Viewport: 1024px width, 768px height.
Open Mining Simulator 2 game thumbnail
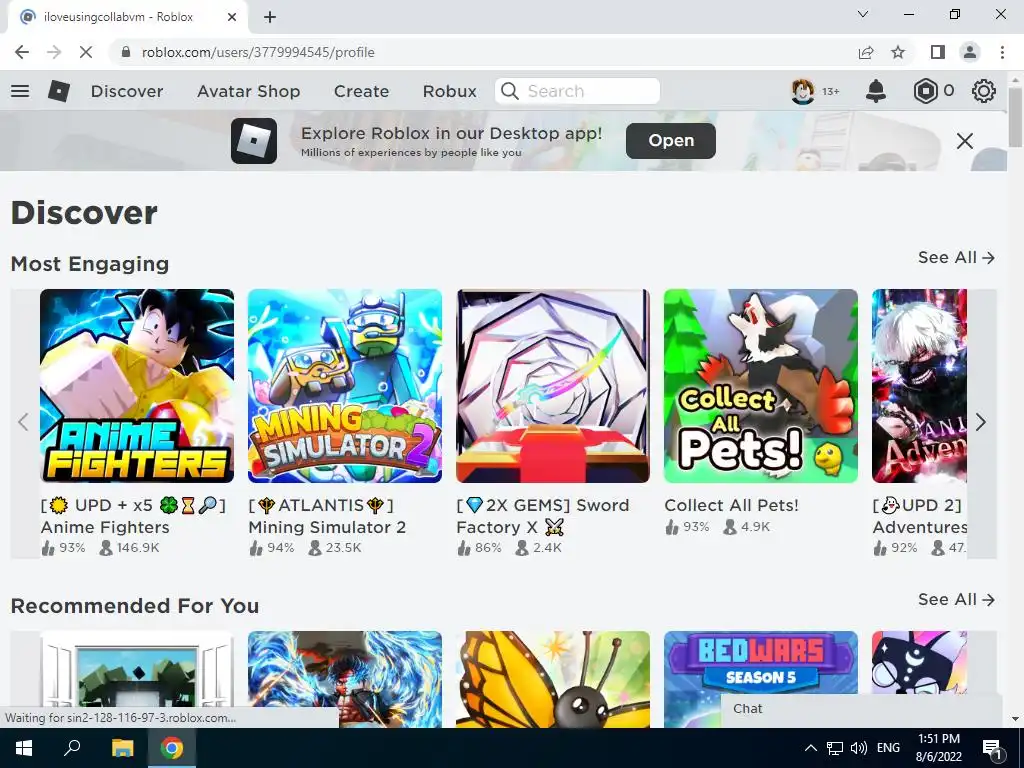[345, 386]
